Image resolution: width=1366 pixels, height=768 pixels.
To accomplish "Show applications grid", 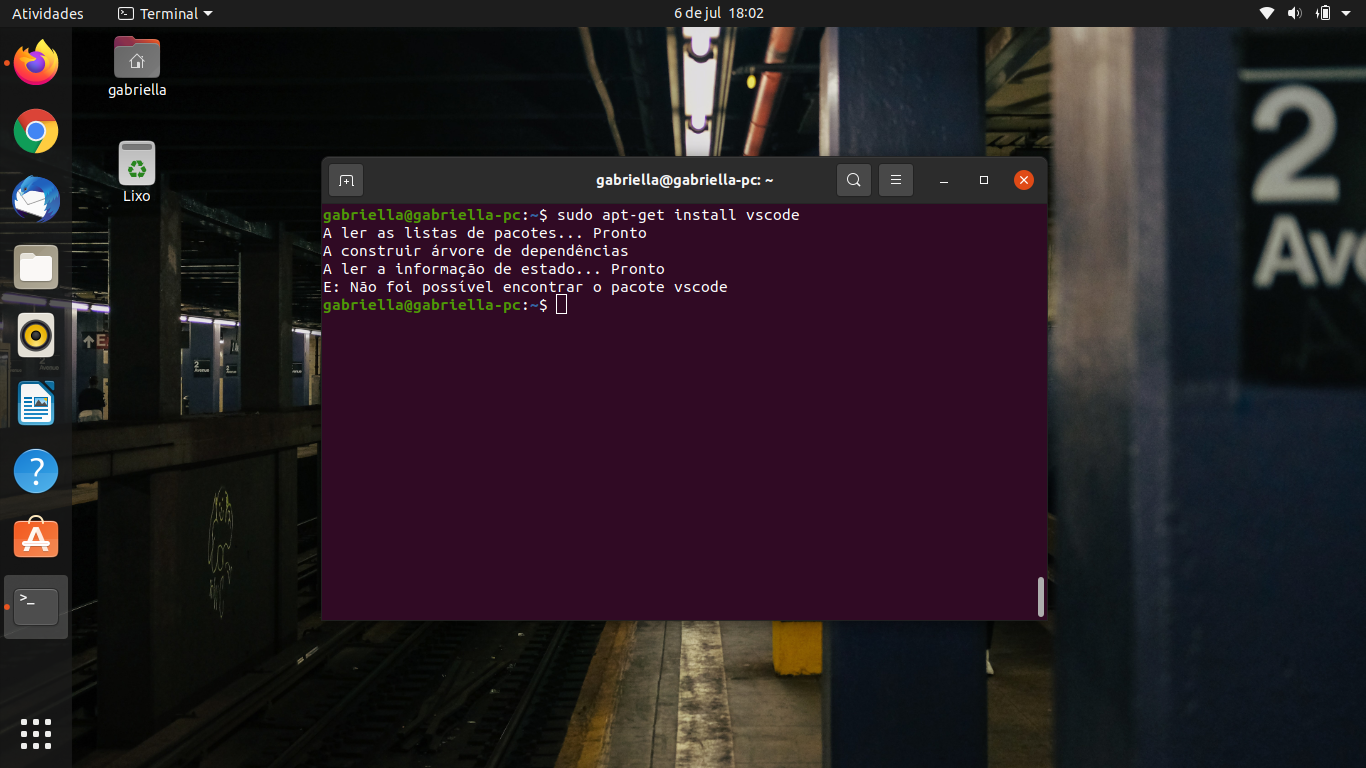I will point(36,733).
